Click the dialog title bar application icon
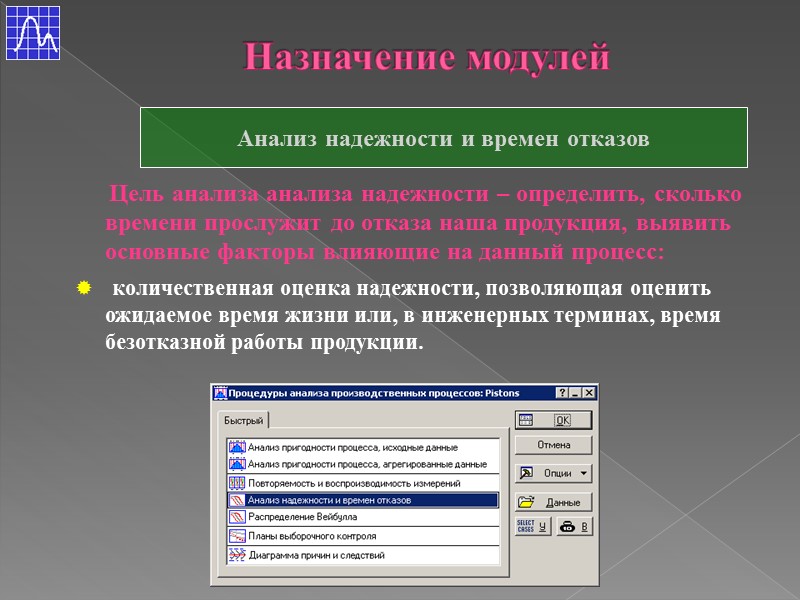 tap(220, 390)
